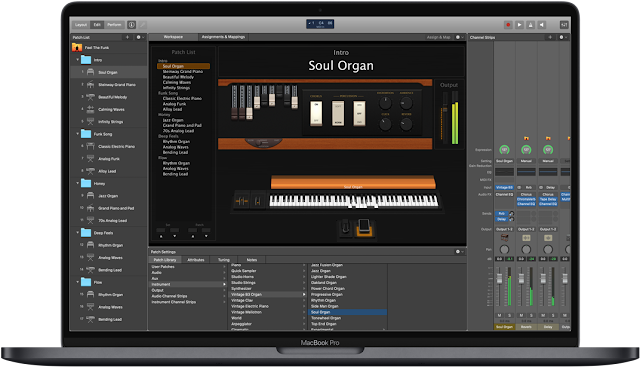Viewport: 640px width, 367px height.
Task: Click the icon beside Calming Waves patch
Action: point(90,109)
